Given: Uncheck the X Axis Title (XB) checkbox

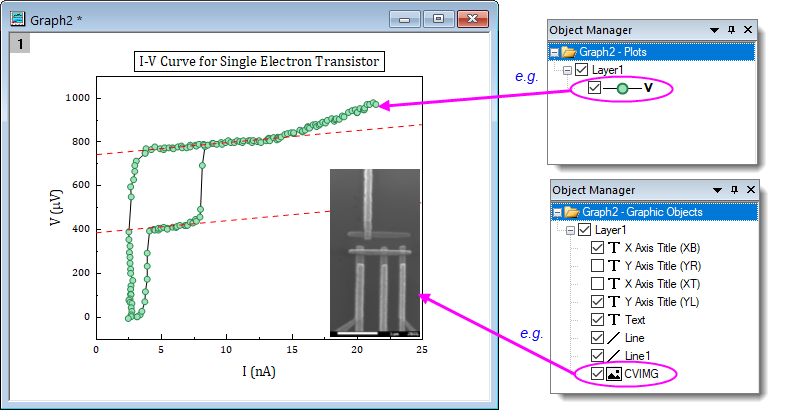Looking at the screenshot, I should 598,247.
